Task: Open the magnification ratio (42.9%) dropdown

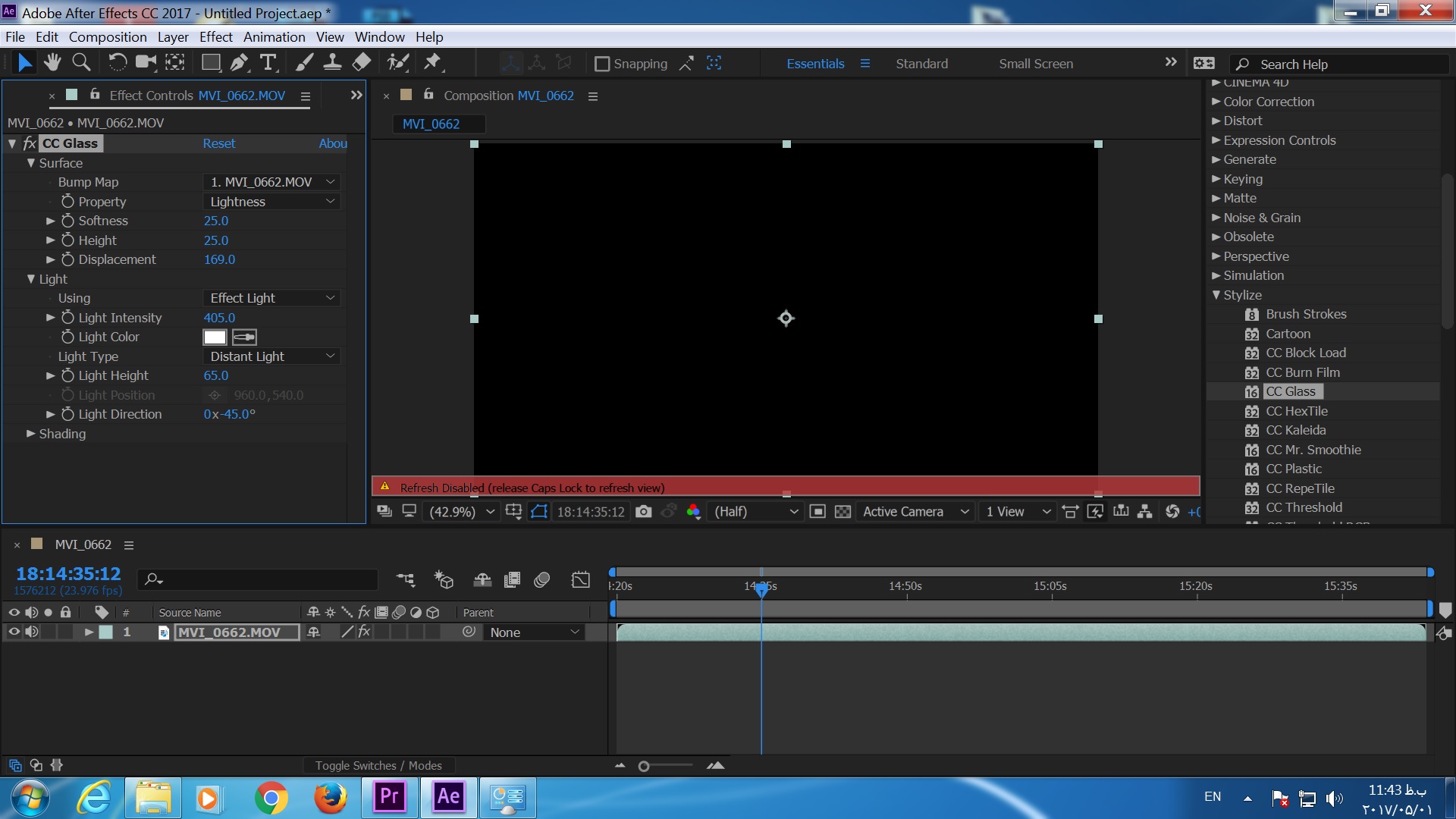Action: pyautogui.click(x=462, y=512)
